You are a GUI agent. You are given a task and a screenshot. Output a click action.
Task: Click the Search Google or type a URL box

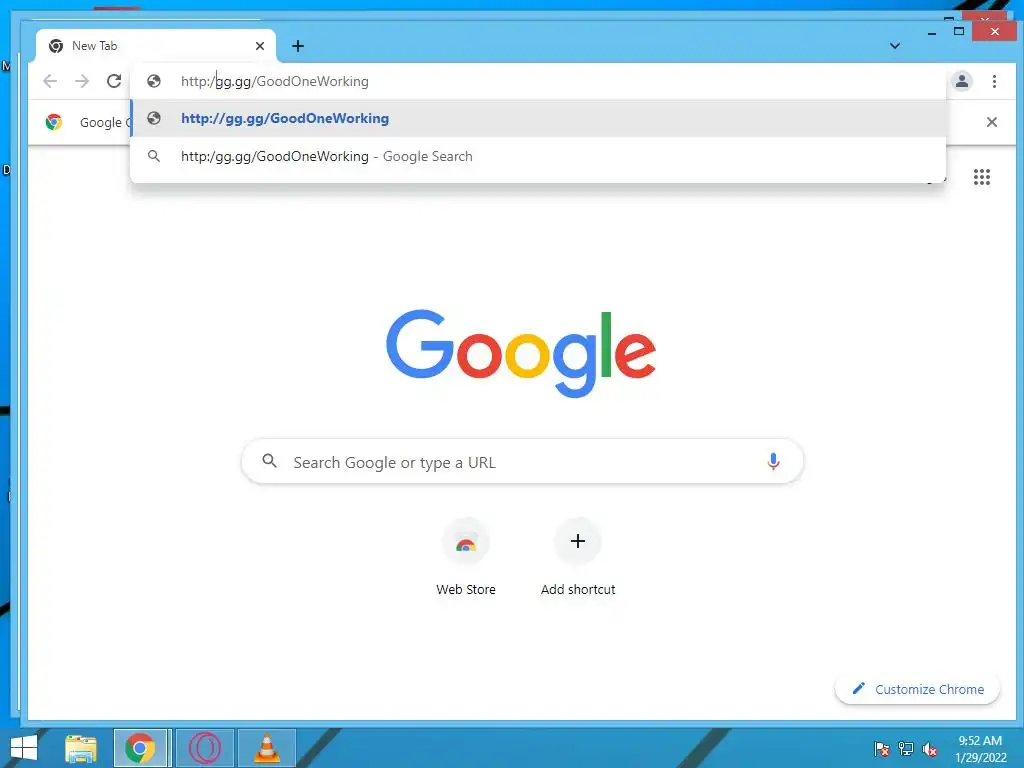pos(522,462)
